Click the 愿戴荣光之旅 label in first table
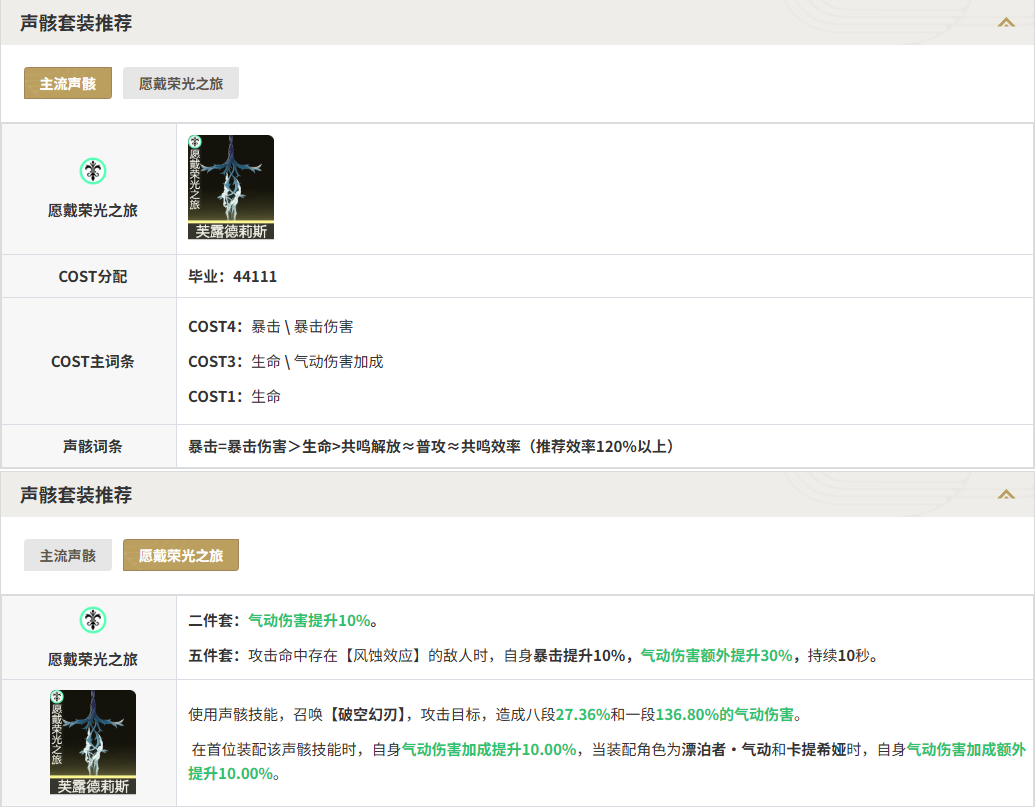The width and height of the screenshot is (1035, 807). click(92, 210)
